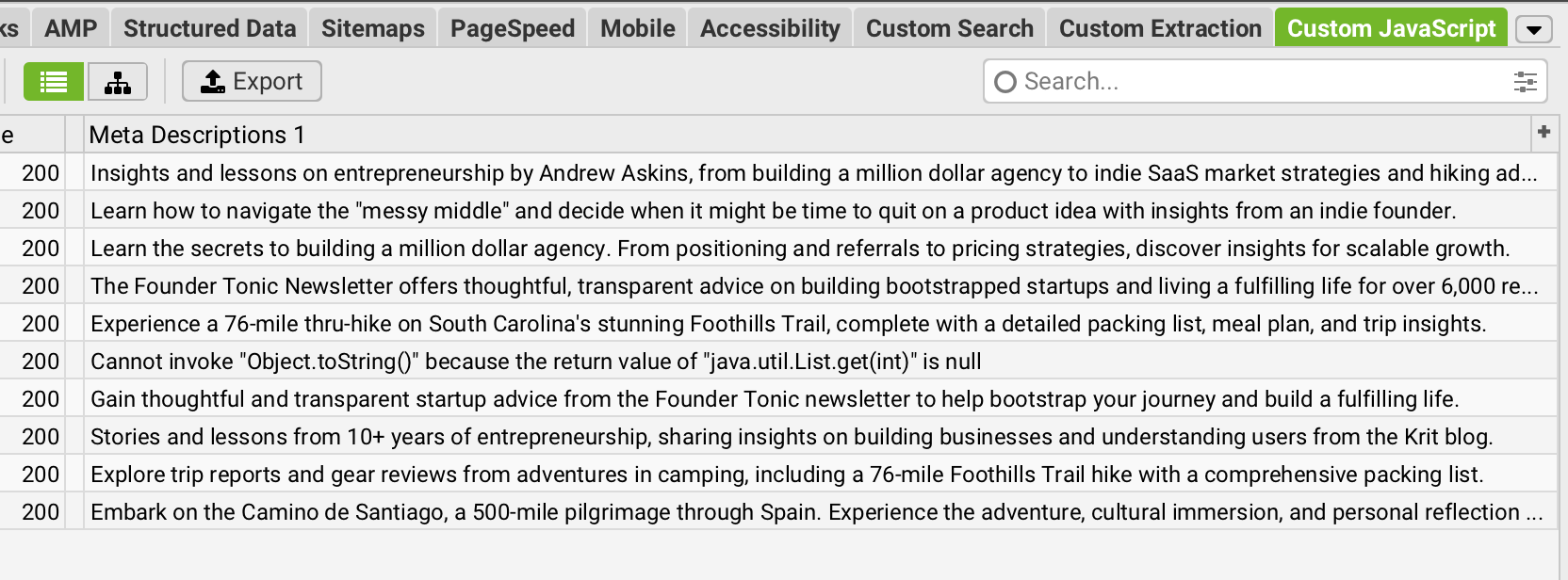
Task: Select the "messy middle" description row
Action: [773, 211]
